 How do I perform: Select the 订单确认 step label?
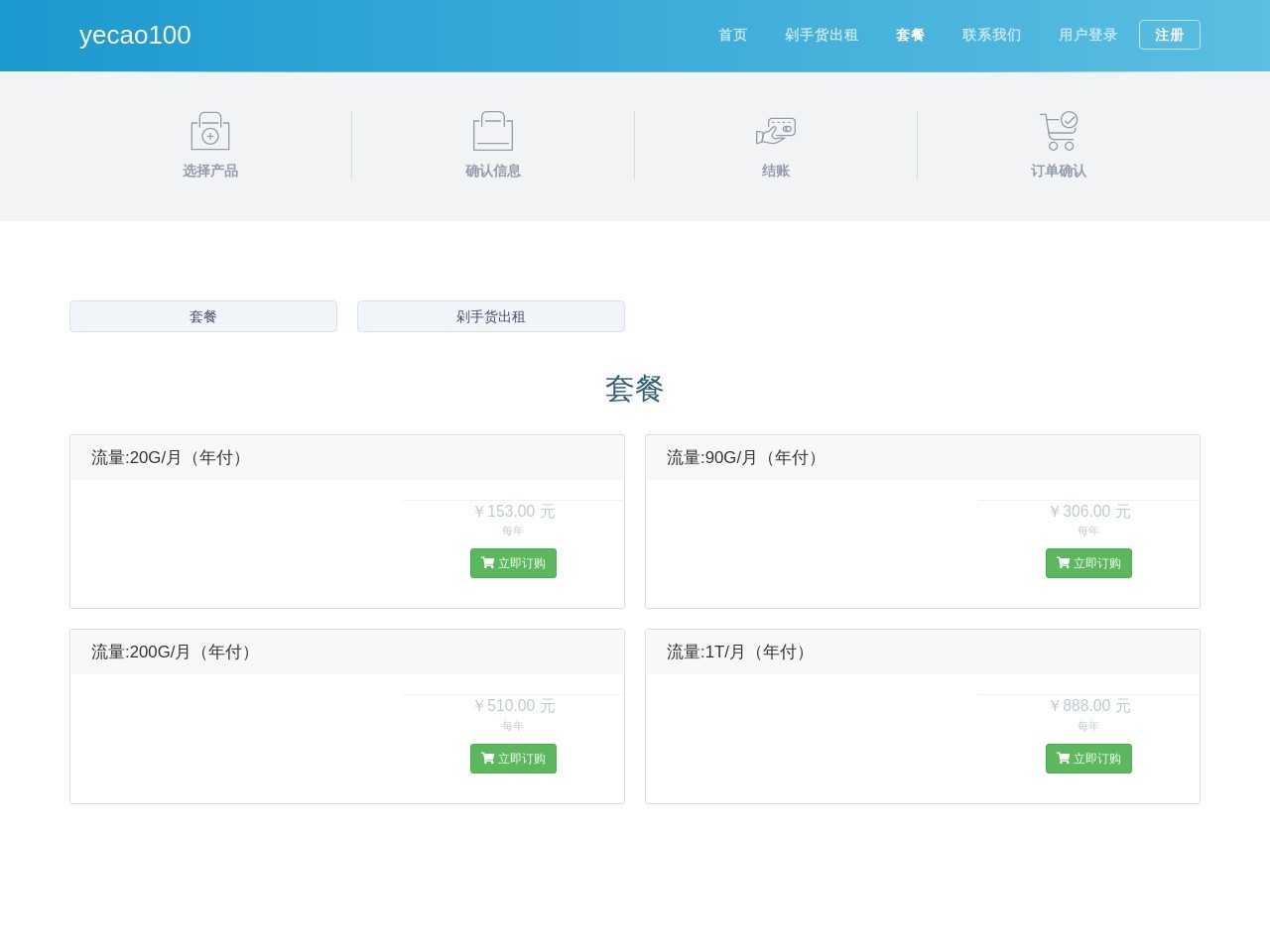(1059, 171)
